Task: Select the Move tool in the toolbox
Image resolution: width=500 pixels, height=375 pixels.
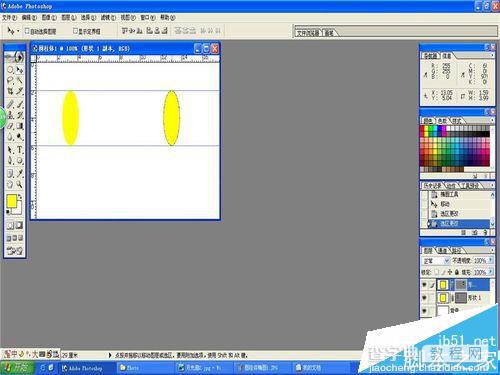Action: [20, 70]
